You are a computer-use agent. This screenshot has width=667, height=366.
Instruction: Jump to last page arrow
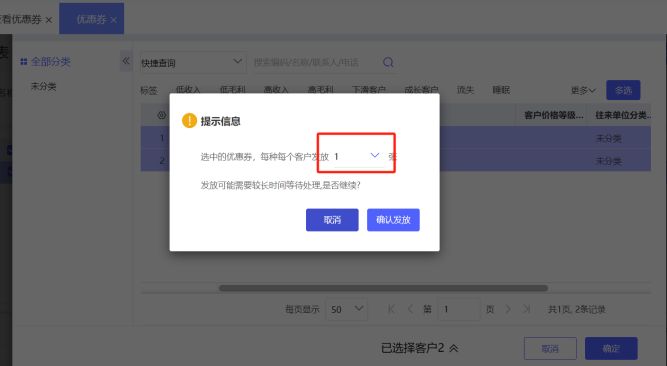527,309
